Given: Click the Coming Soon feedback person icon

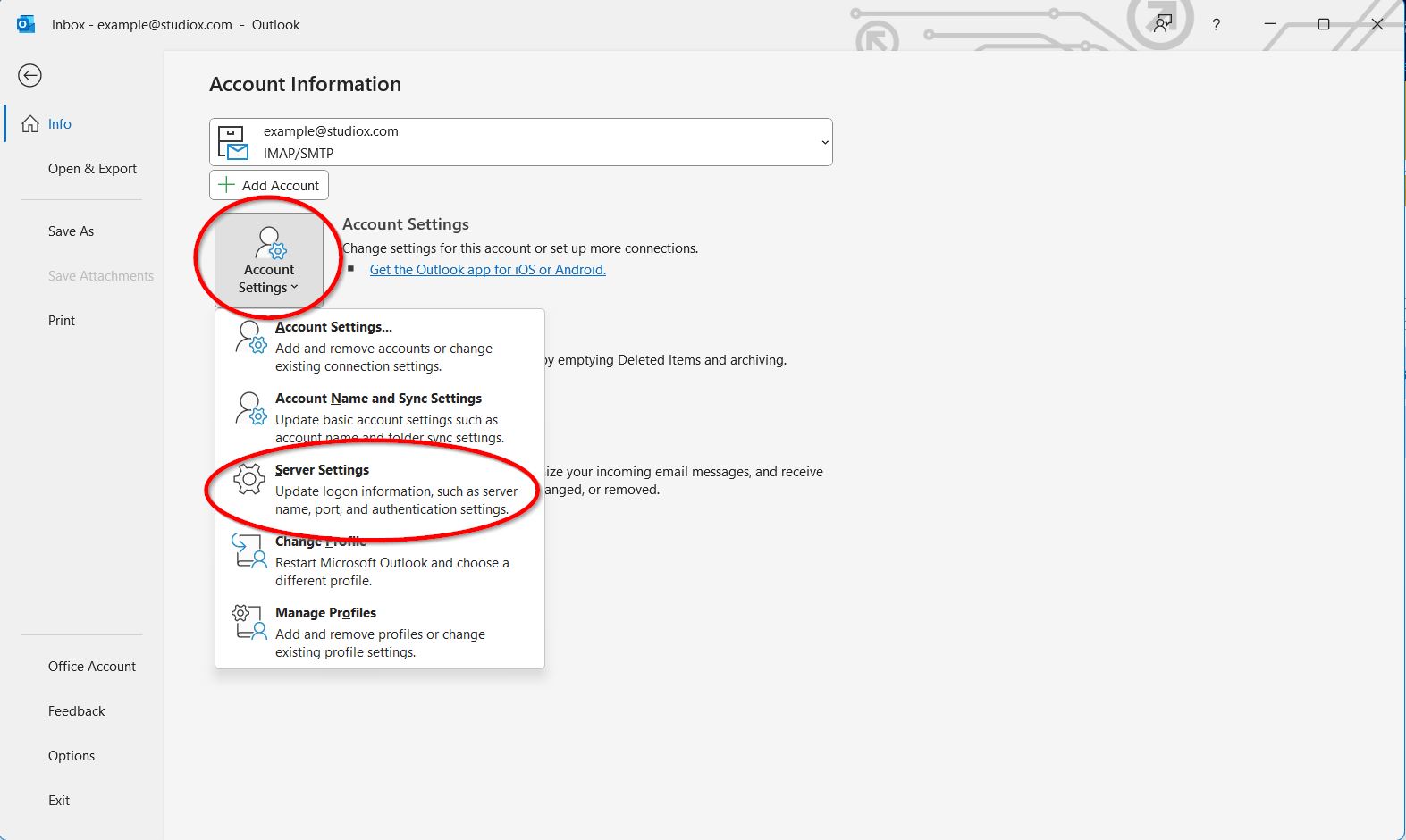Looking at the screenshot, I should 1162,24.
